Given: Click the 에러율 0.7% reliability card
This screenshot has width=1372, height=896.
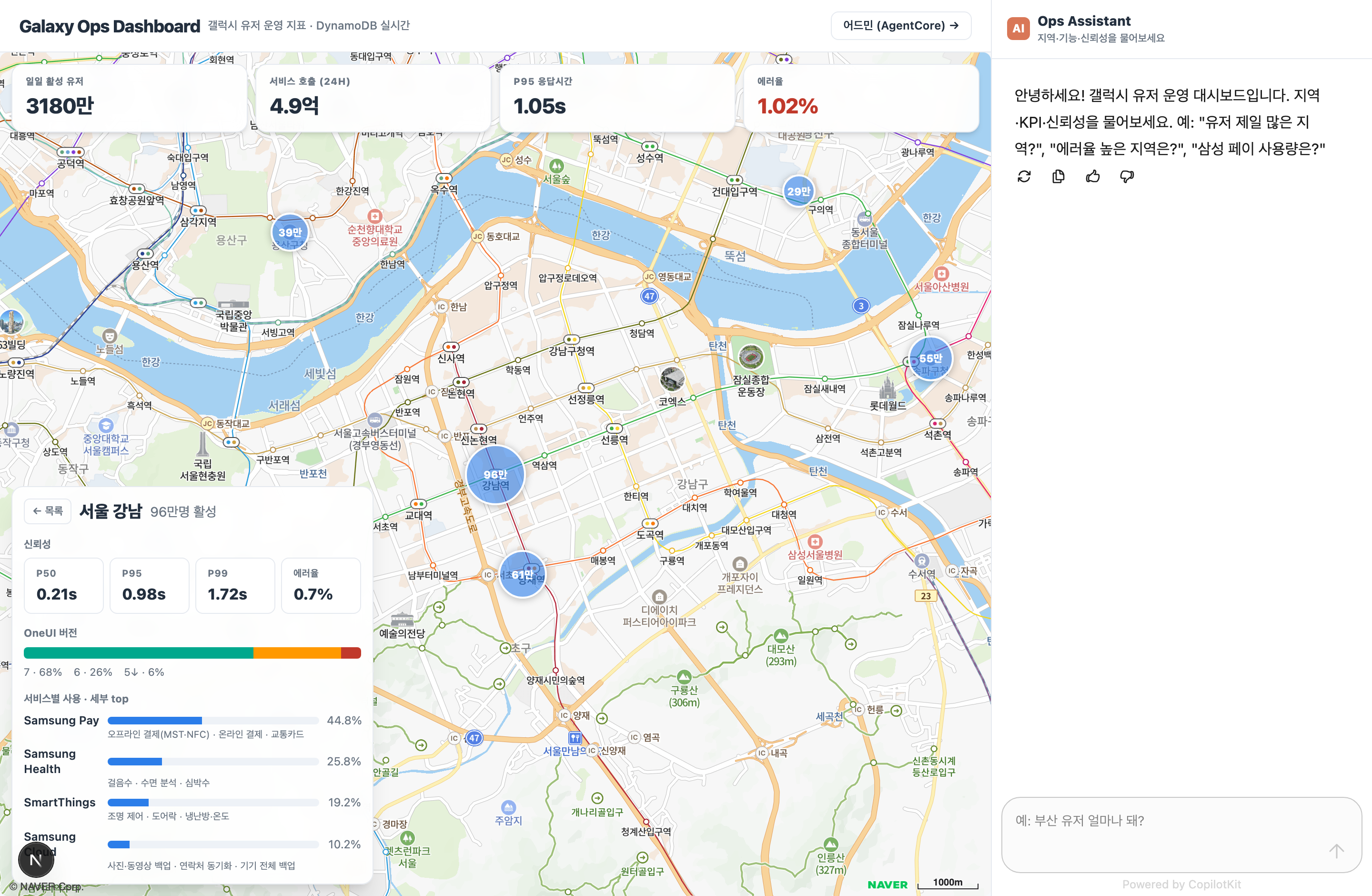Looking at the screenshot, I should tap(321, 585).
